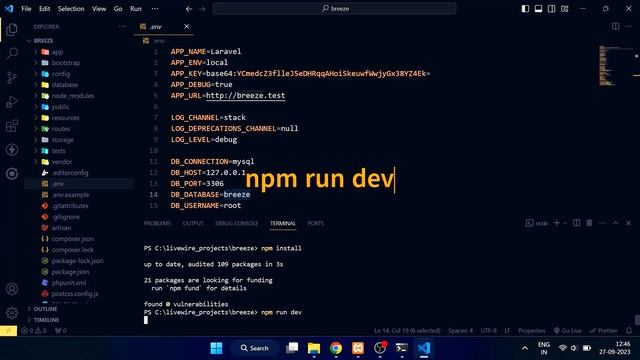Open Google Chrome from the taskbar
The height and width of the screenshot is (360, 640).
tap(336, 348)
